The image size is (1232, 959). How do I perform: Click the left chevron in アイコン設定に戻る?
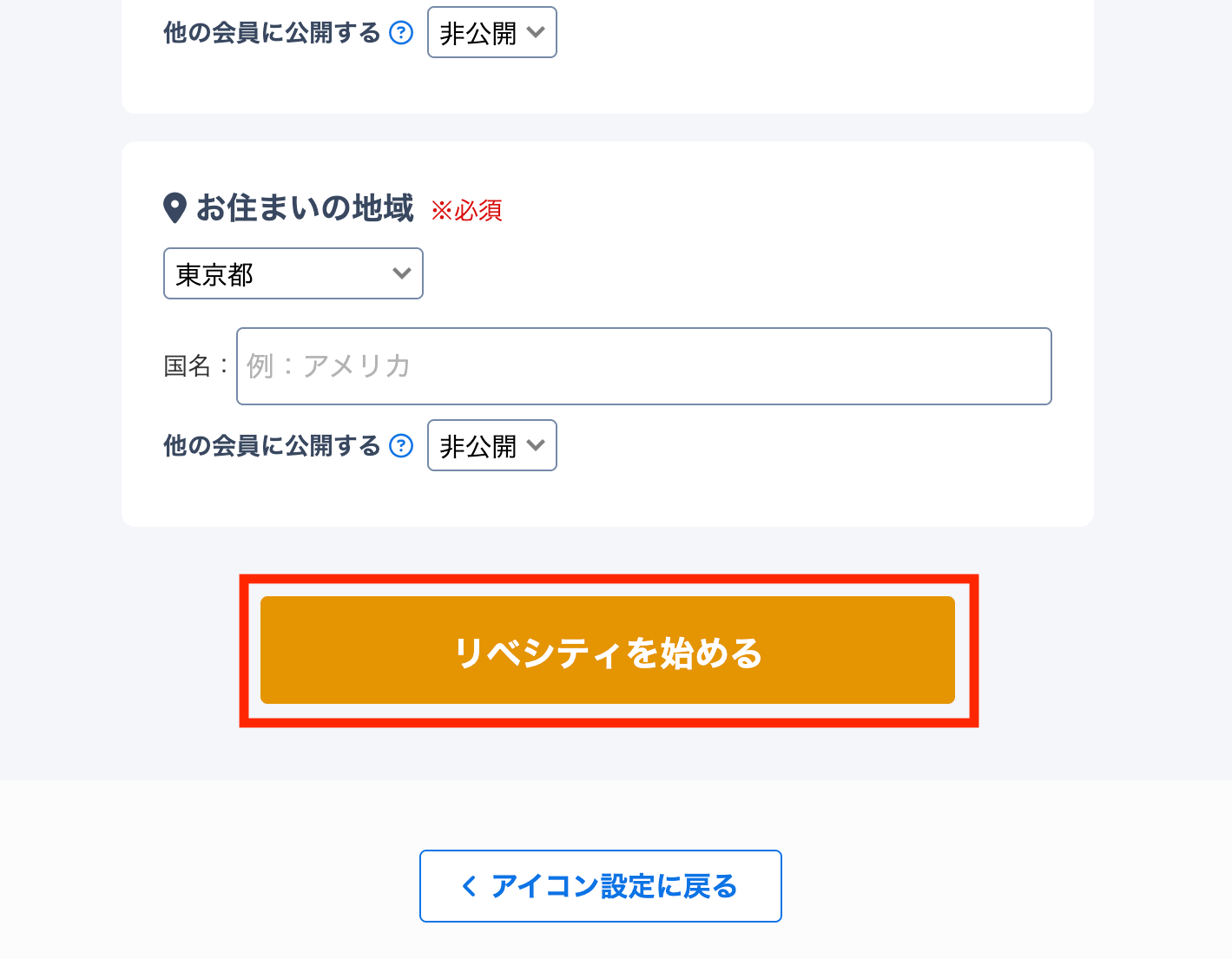click(469, 886)
